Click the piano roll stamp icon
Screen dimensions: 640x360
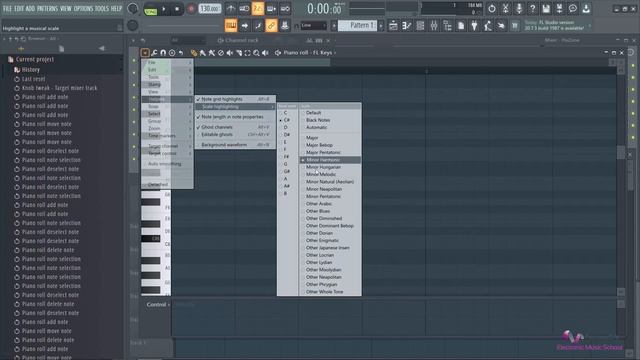tap(172, 53)
